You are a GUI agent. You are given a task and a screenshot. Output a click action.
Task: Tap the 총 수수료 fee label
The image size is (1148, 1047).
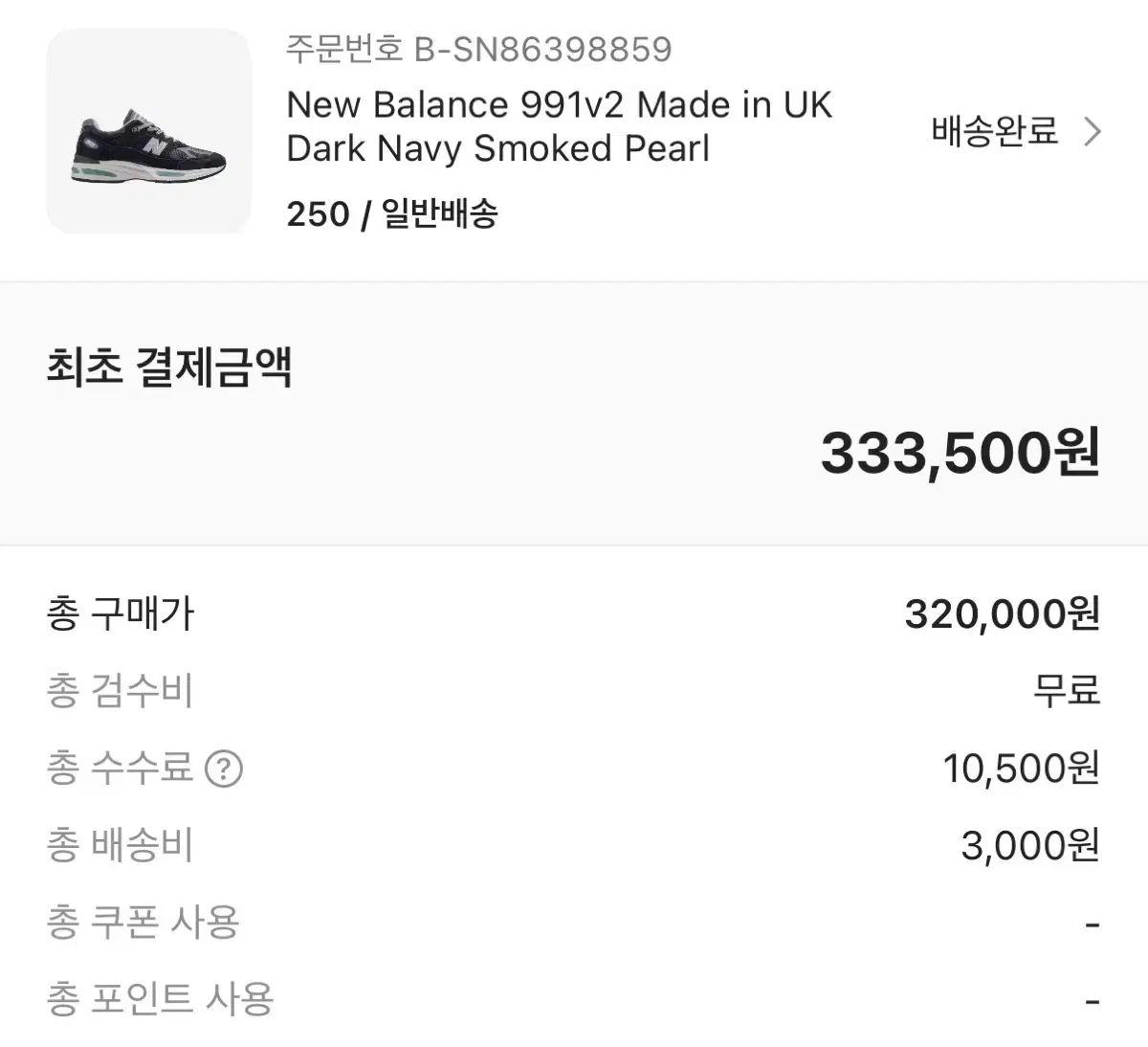(120, 768)
